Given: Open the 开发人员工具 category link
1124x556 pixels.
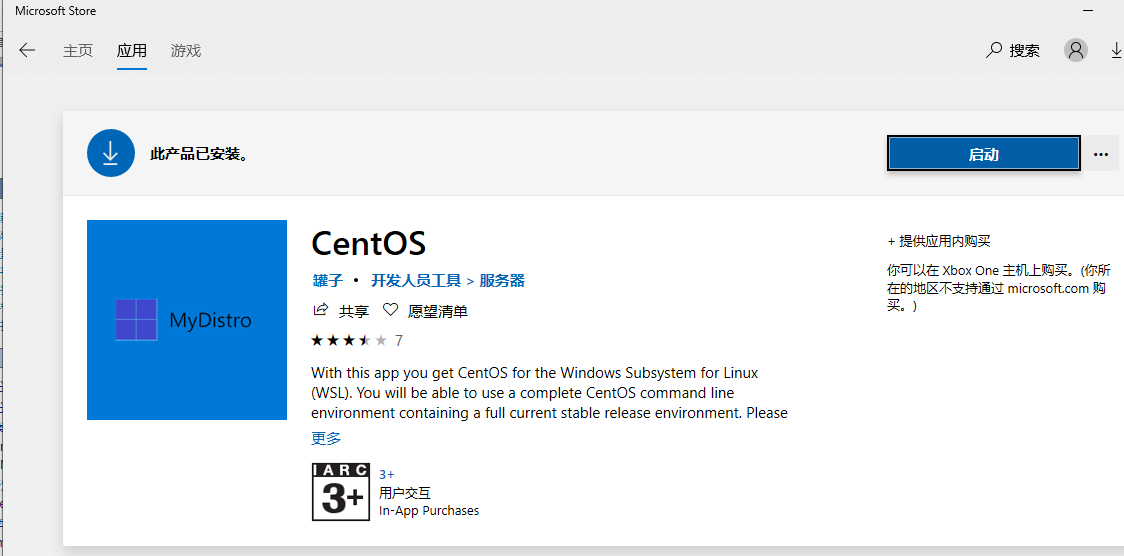Looking at the screenshot, I should [416, 281].
